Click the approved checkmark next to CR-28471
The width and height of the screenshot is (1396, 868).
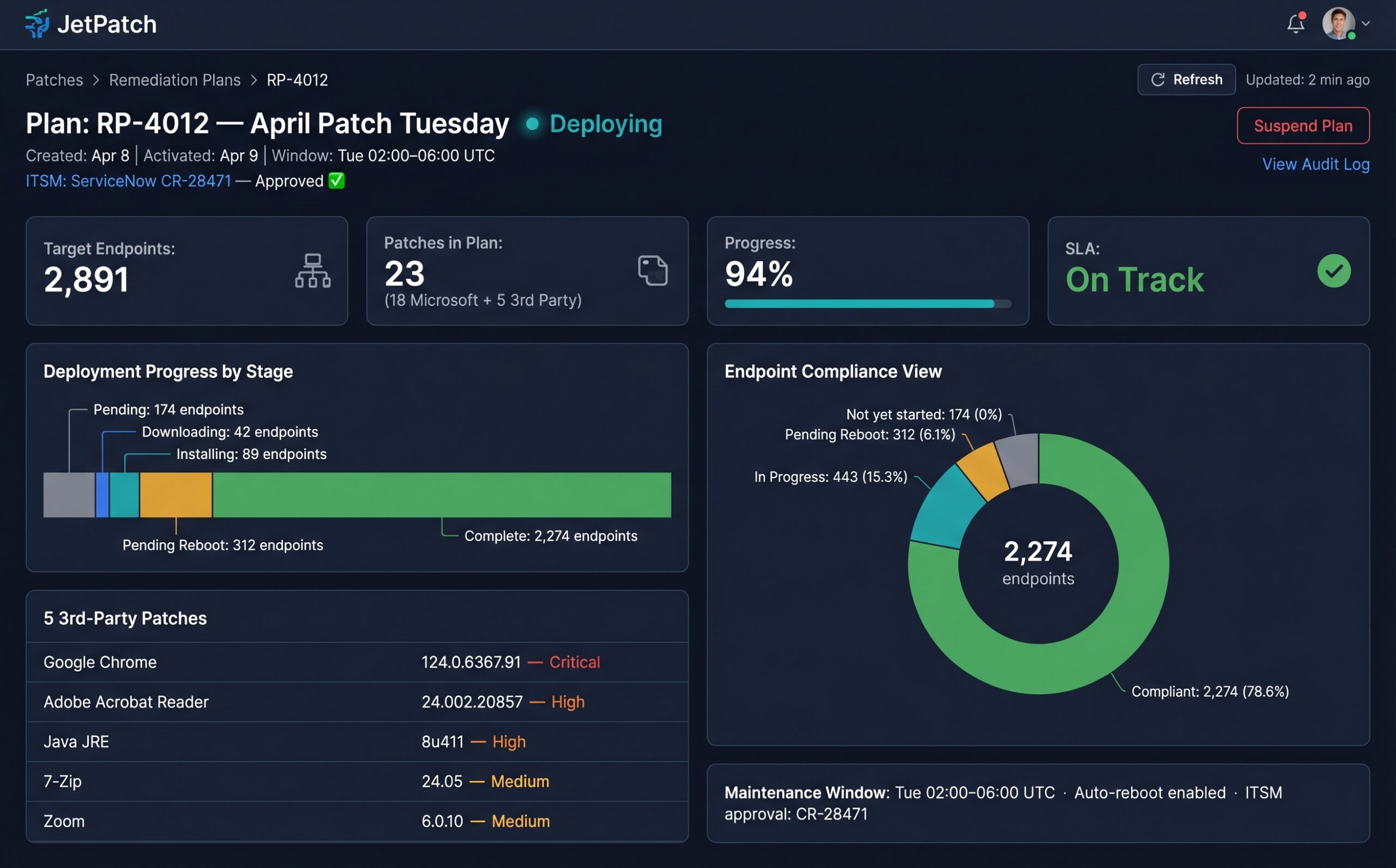(x=336, y=181)
